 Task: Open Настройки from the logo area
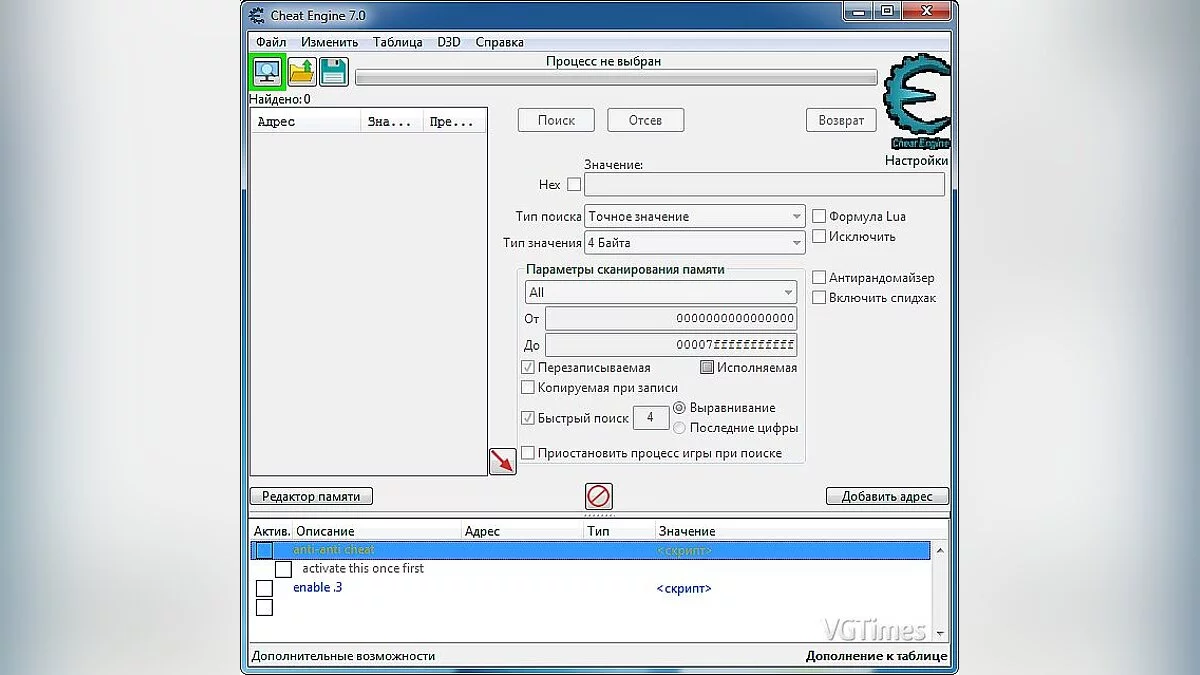pyautogui.click(x=915, y=159)
